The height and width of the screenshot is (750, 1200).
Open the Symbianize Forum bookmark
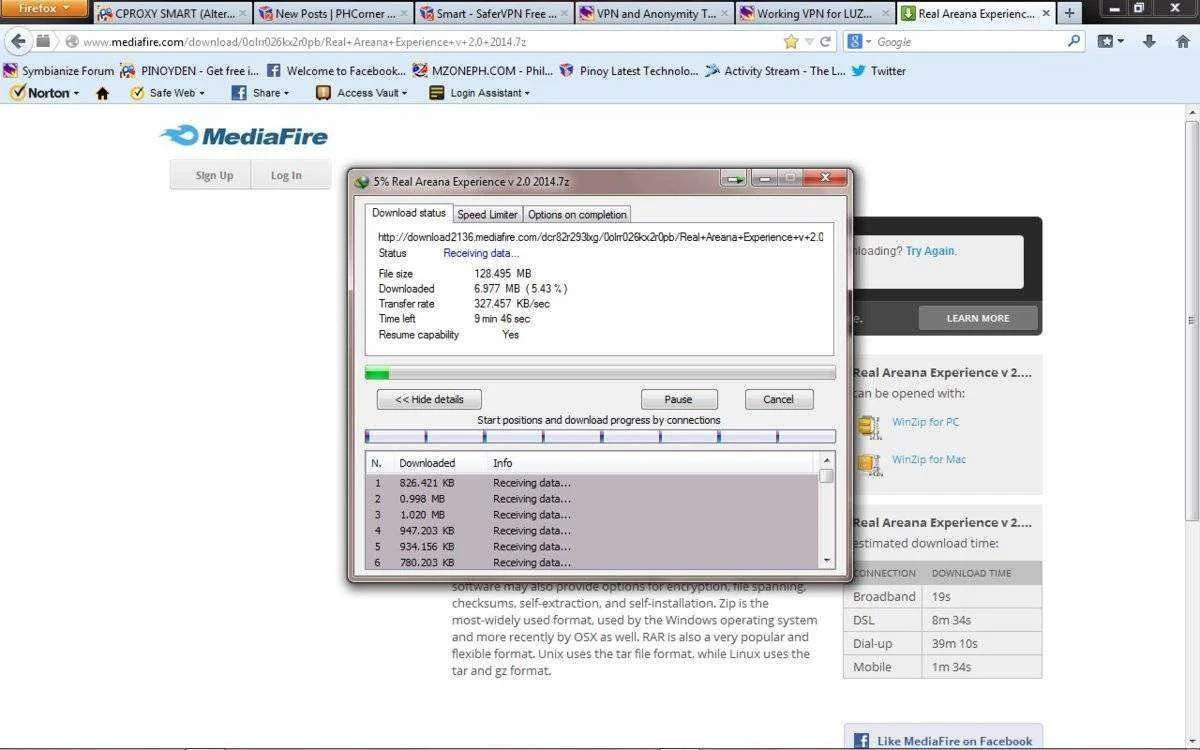point(59,71)
